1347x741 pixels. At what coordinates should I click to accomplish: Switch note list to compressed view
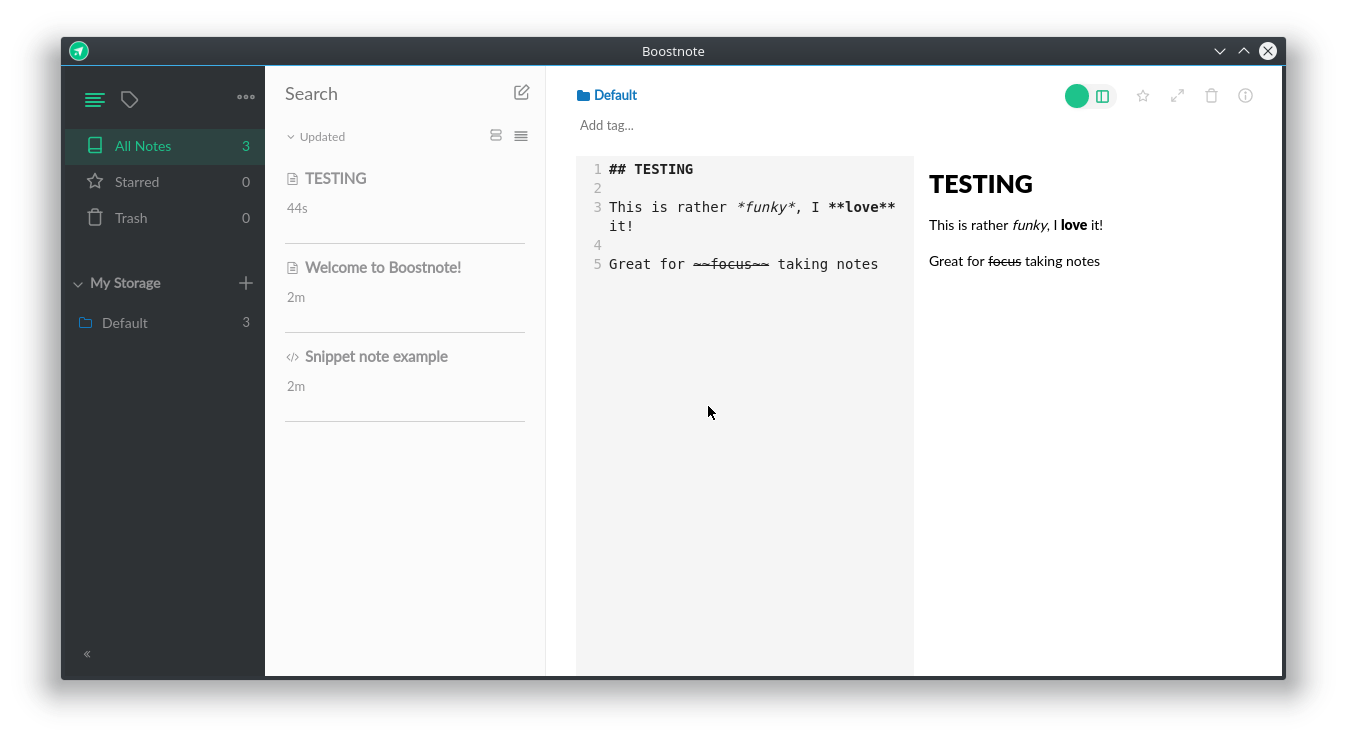(x=521, y=136)
